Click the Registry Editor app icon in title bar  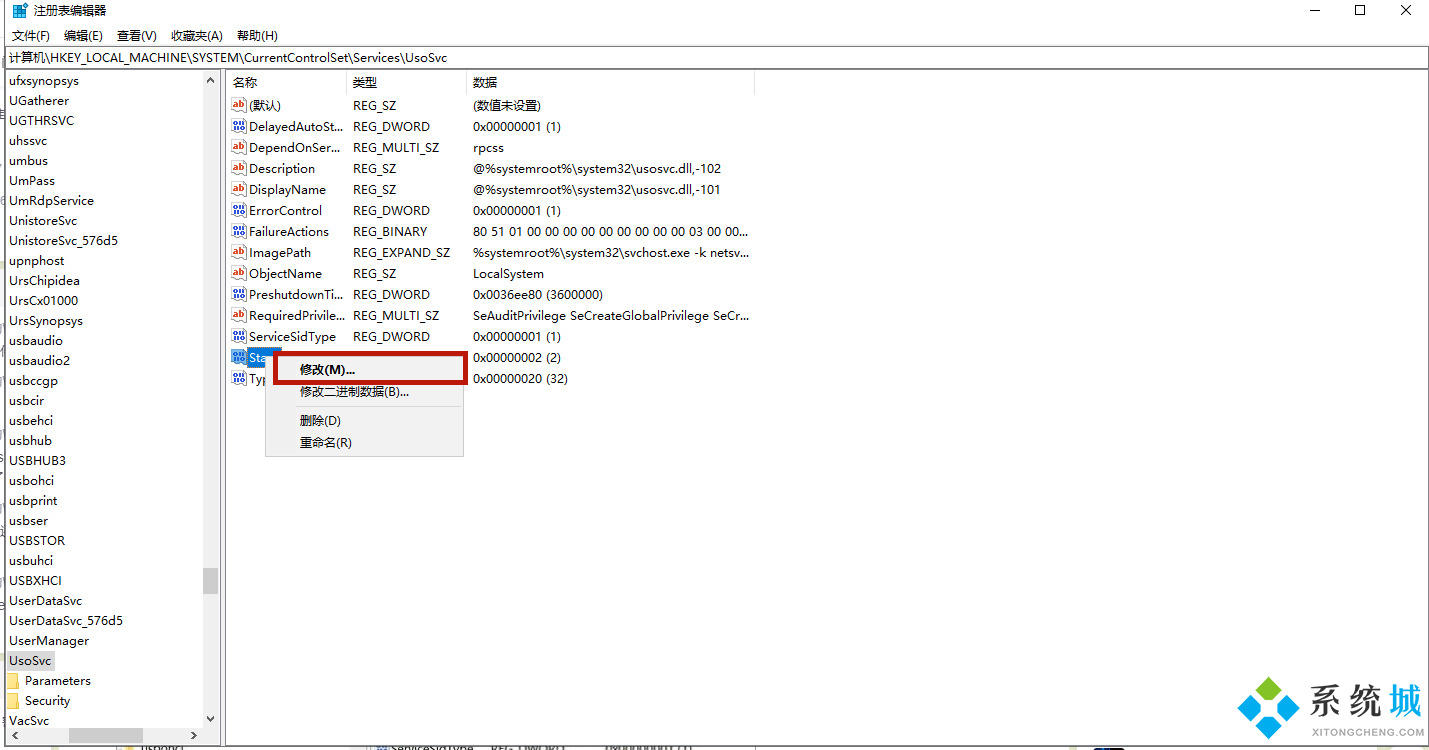click(20, 11)
